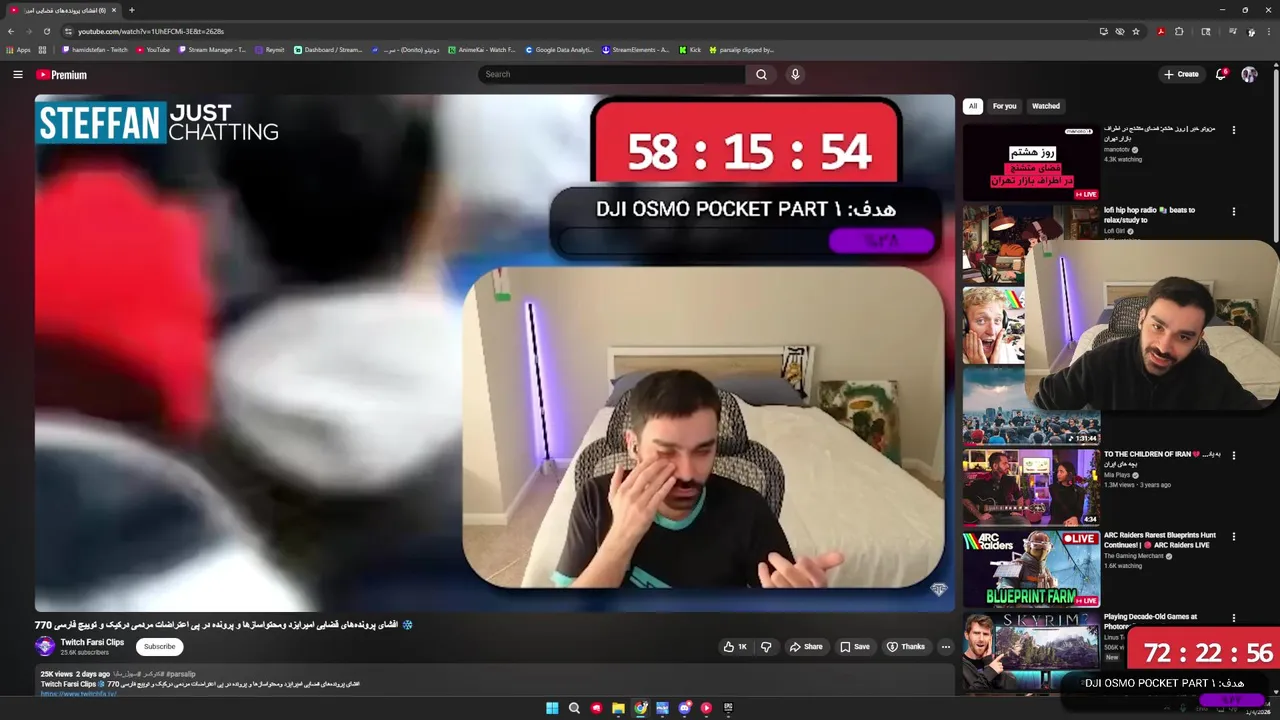Image resolution: width=1280 pixels, height=720 pixels.
Task: Open File Explorer from the taskbar
Action: click(618, 708)
